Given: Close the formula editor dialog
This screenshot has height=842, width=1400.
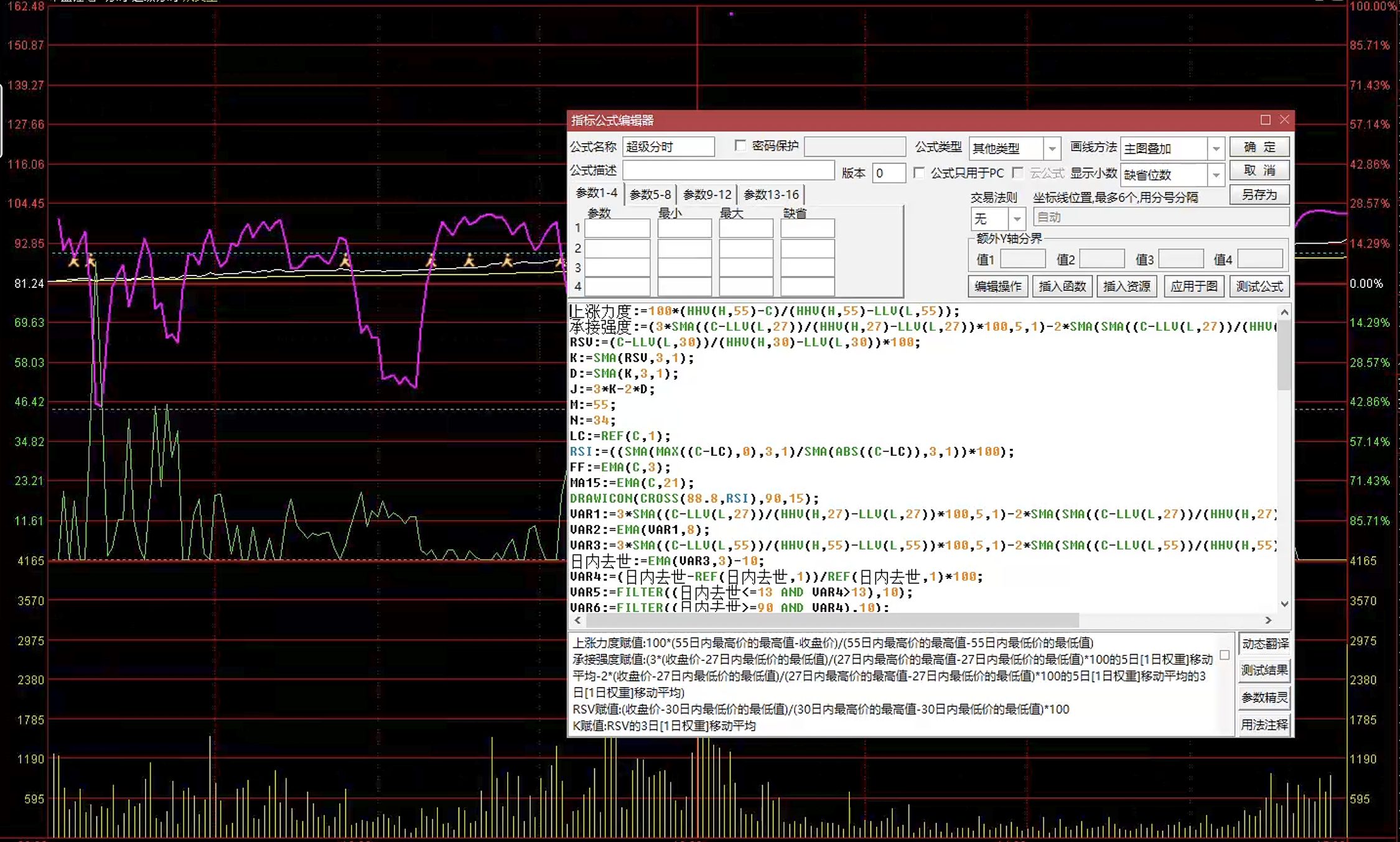Looking at the screenshot, I should pos(1284,119).
